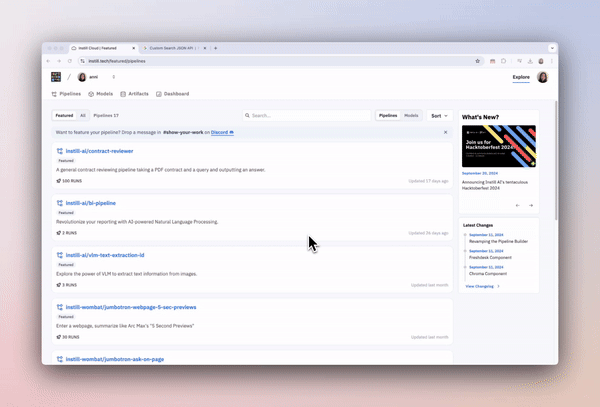Open Revamping the Pipeline Builder changelog entry
The image size is (600, 407).
[x=498, y=241]
